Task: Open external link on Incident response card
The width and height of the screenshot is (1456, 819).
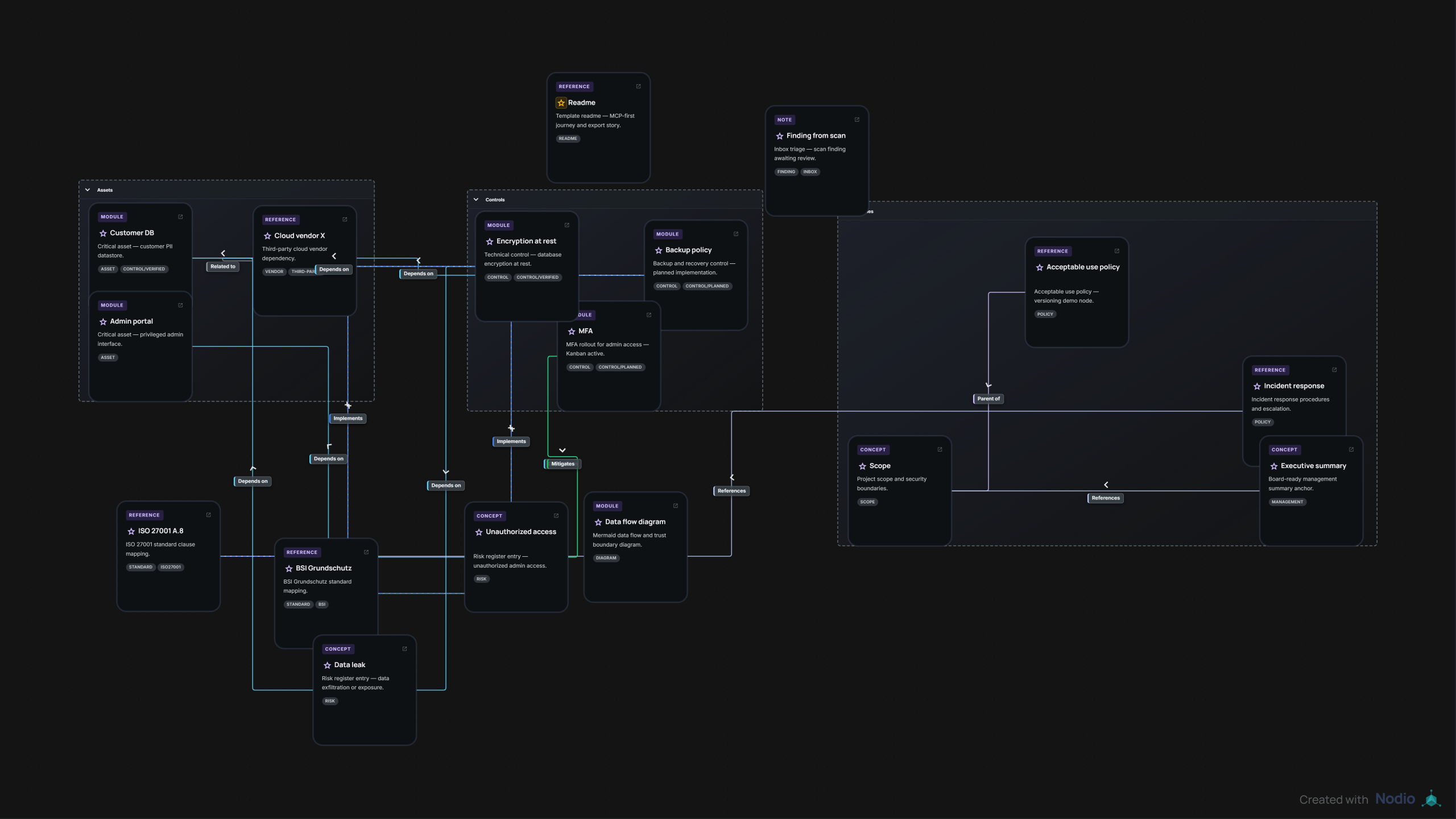Action: click(x=1334, y=370)
